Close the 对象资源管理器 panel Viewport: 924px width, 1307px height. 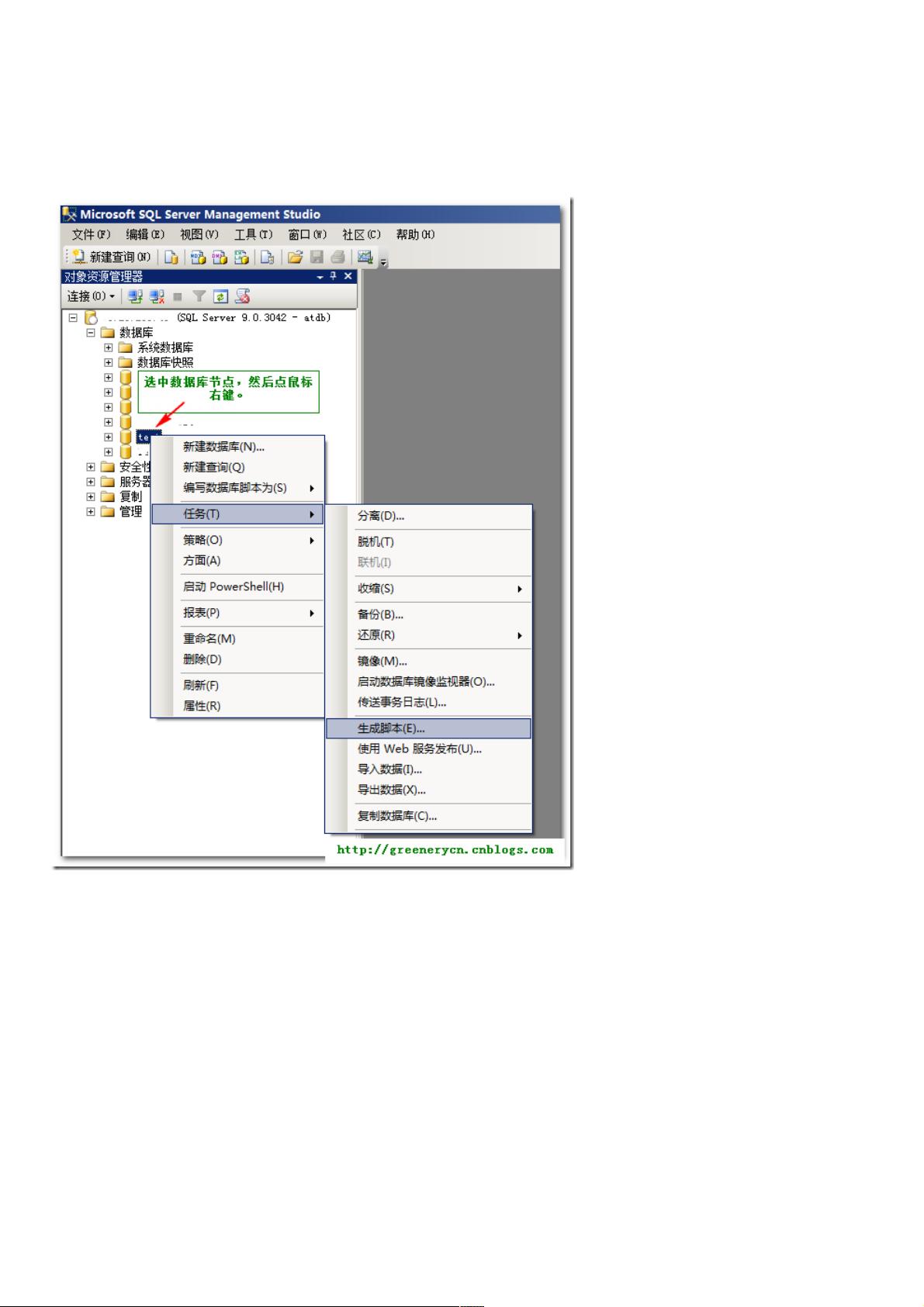coord(348,276)
